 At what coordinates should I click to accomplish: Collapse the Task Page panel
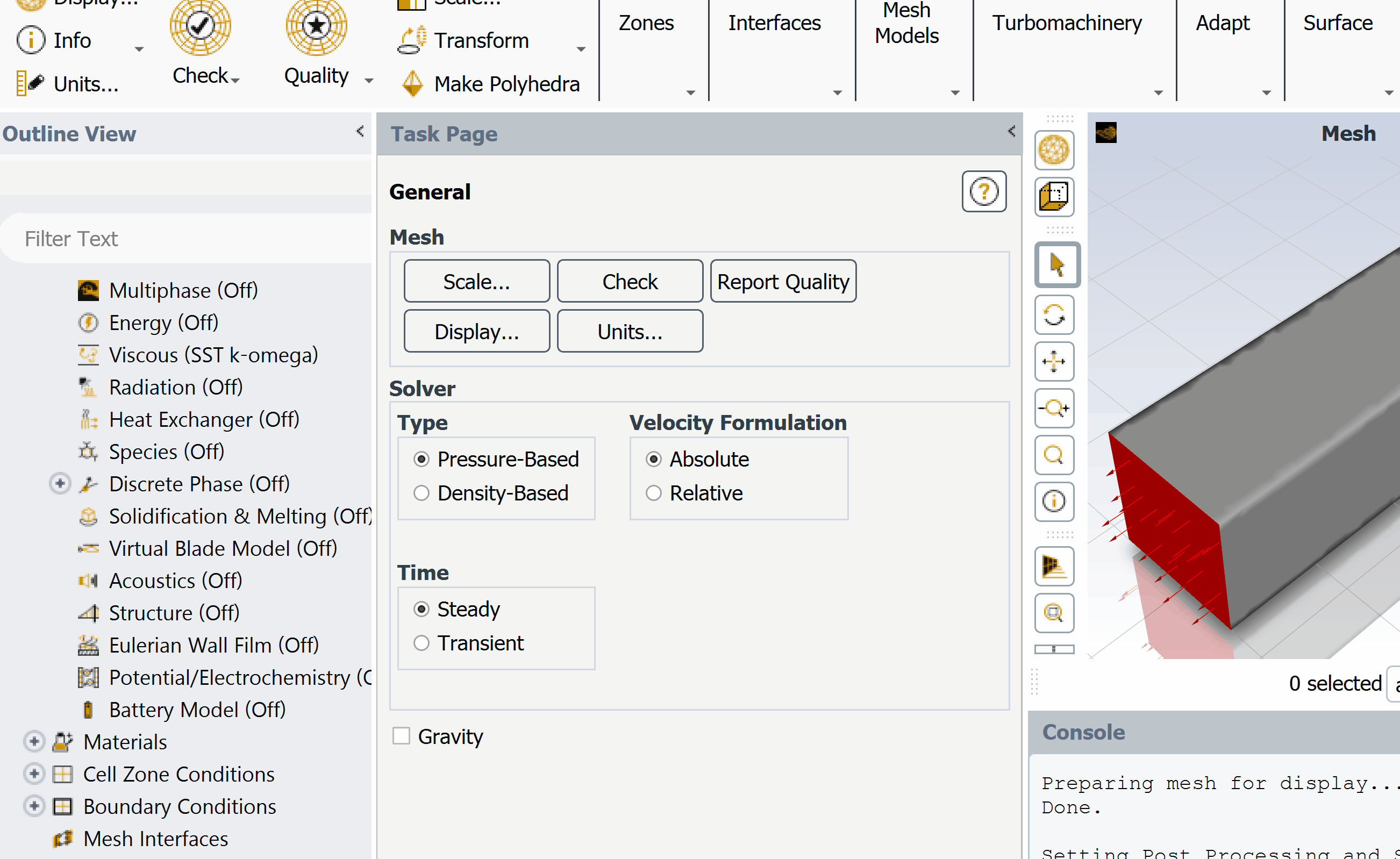(1011, 131)
